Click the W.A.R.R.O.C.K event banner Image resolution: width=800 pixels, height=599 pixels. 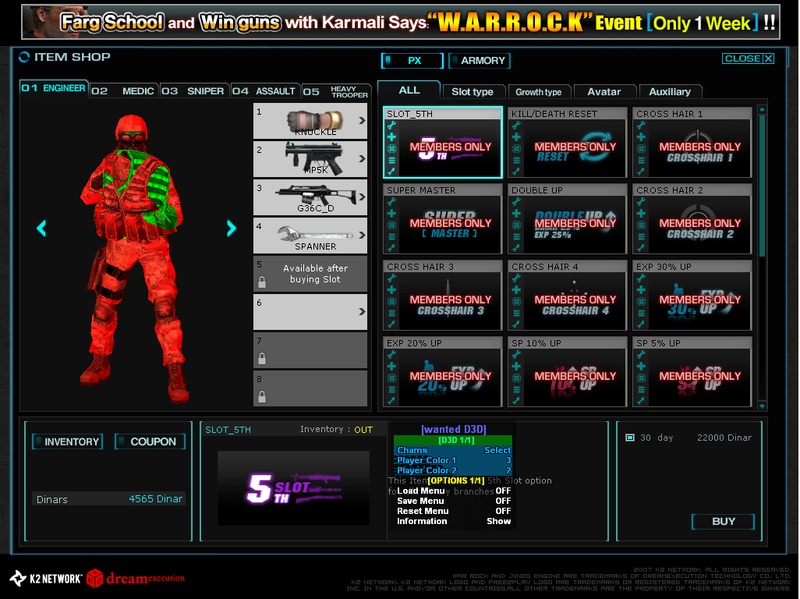401,21
